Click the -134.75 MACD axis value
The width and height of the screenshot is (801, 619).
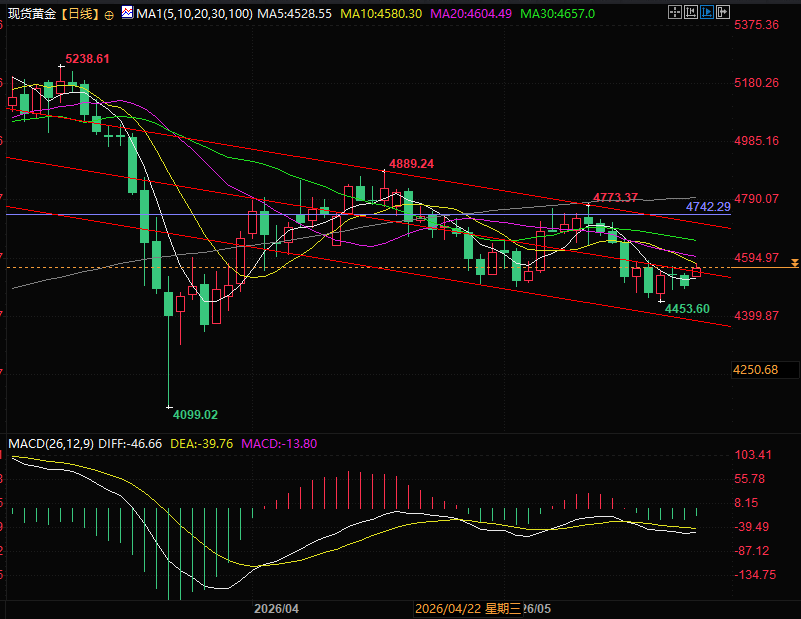click(755, 575)
